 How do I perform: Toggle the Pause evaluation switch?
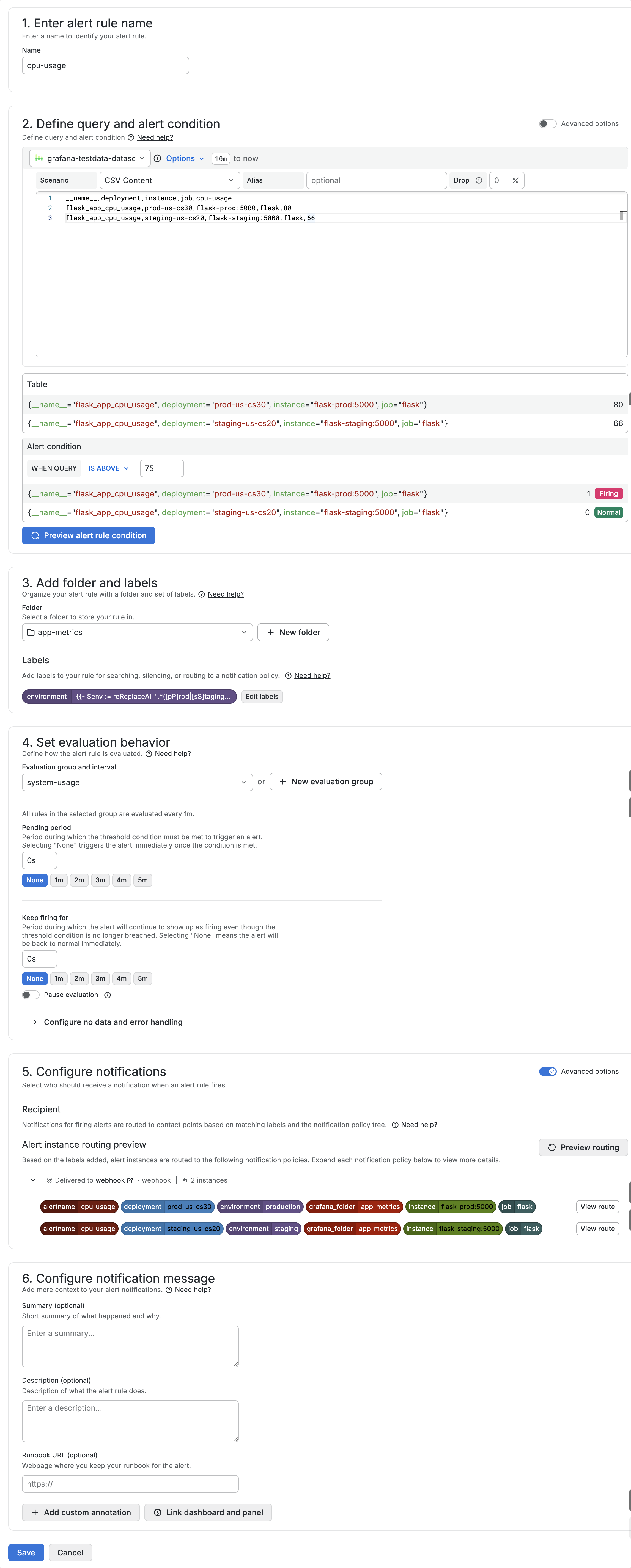coord(31,995)
